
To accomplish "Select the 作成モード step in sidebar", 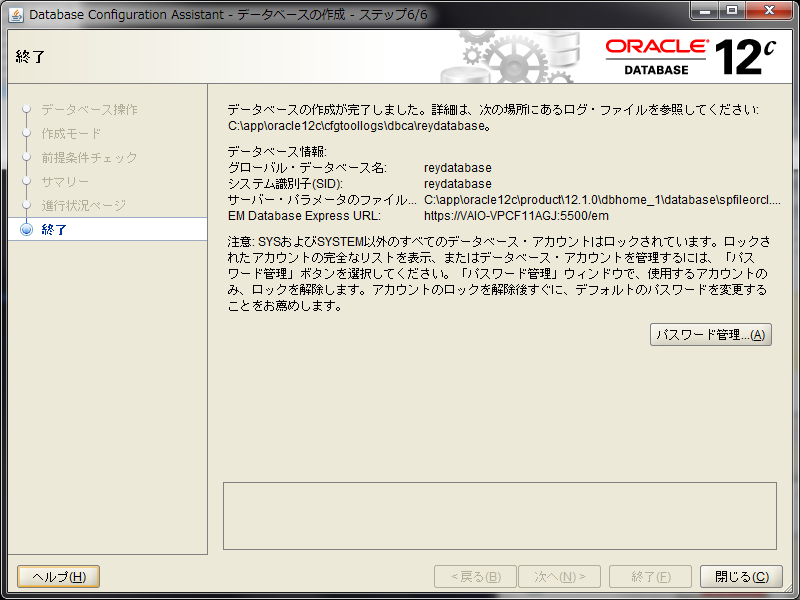I will (71, 134).
